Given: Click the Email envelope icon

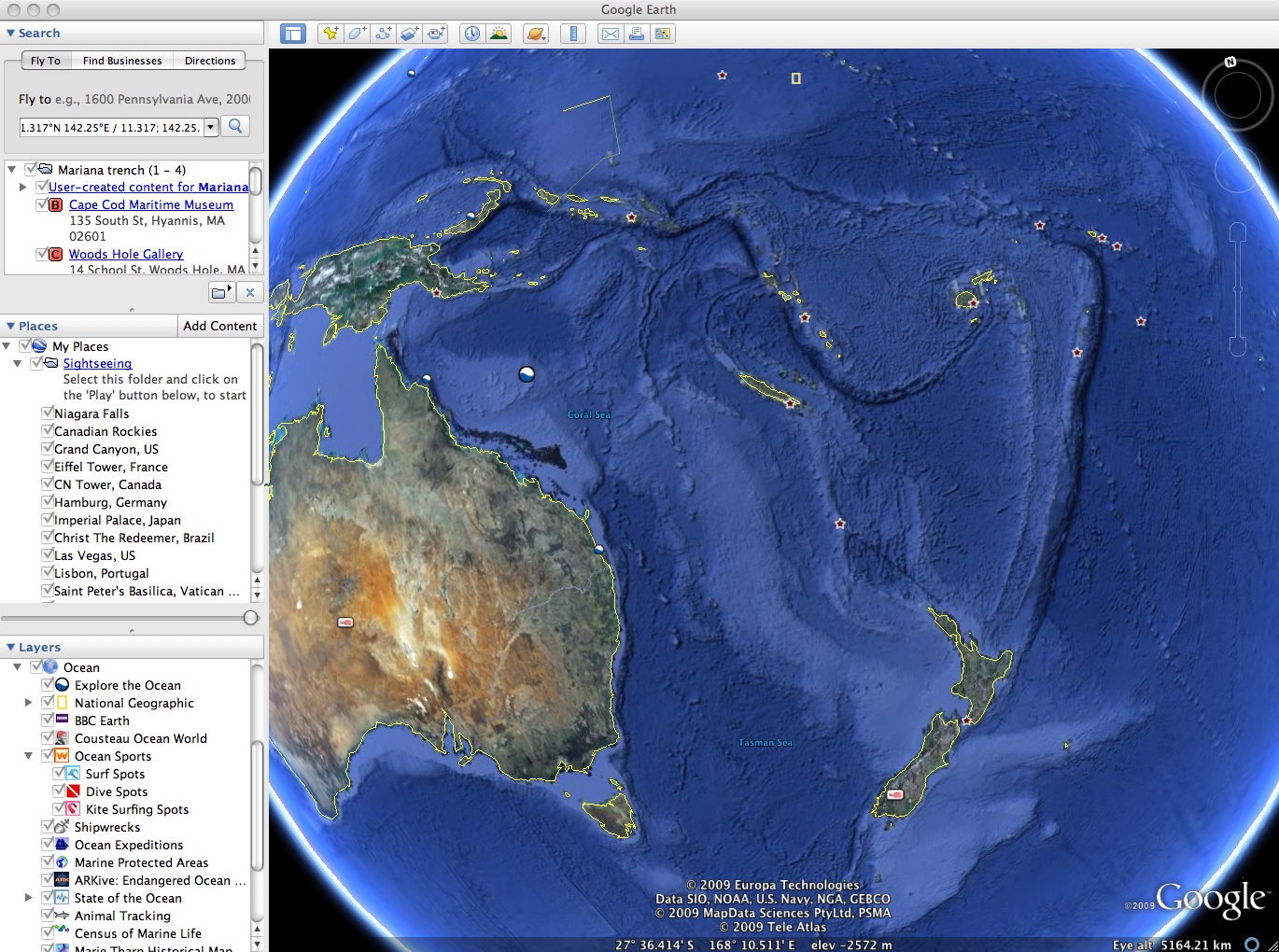Looking at the screenshot, I should [611, 34].
